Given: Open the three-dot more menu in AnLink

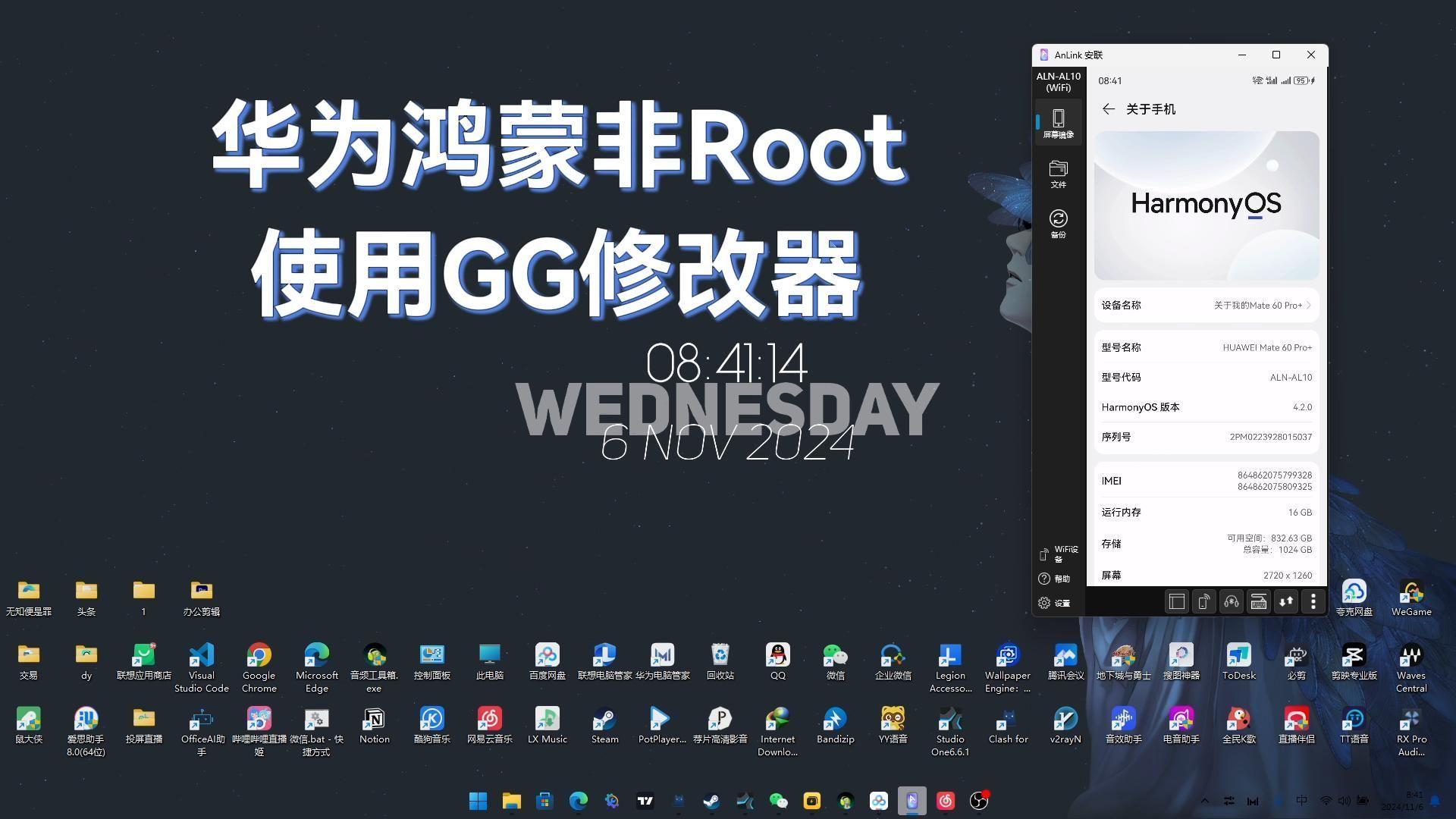Looking at the screenshot, I should 1313,602.
